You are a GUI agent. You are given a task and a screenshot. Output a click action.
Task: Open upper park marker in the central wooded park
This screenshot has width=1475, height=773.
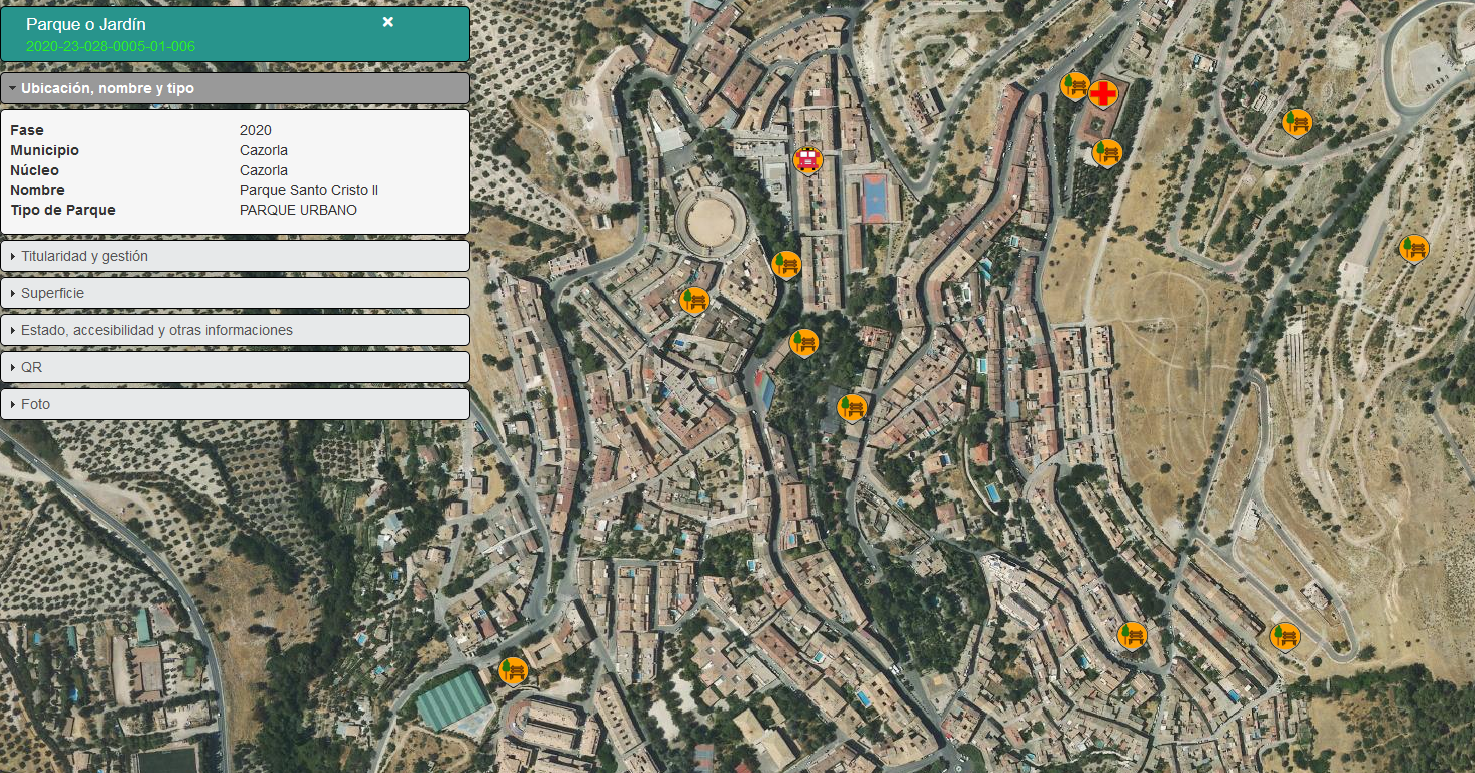804,343
